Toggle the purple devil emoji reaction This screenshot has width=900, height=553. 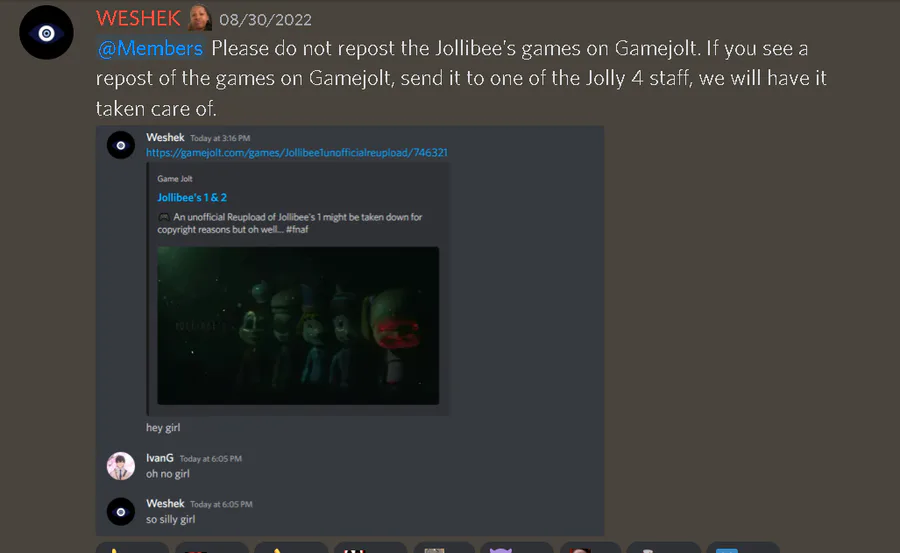pos(515,548)
